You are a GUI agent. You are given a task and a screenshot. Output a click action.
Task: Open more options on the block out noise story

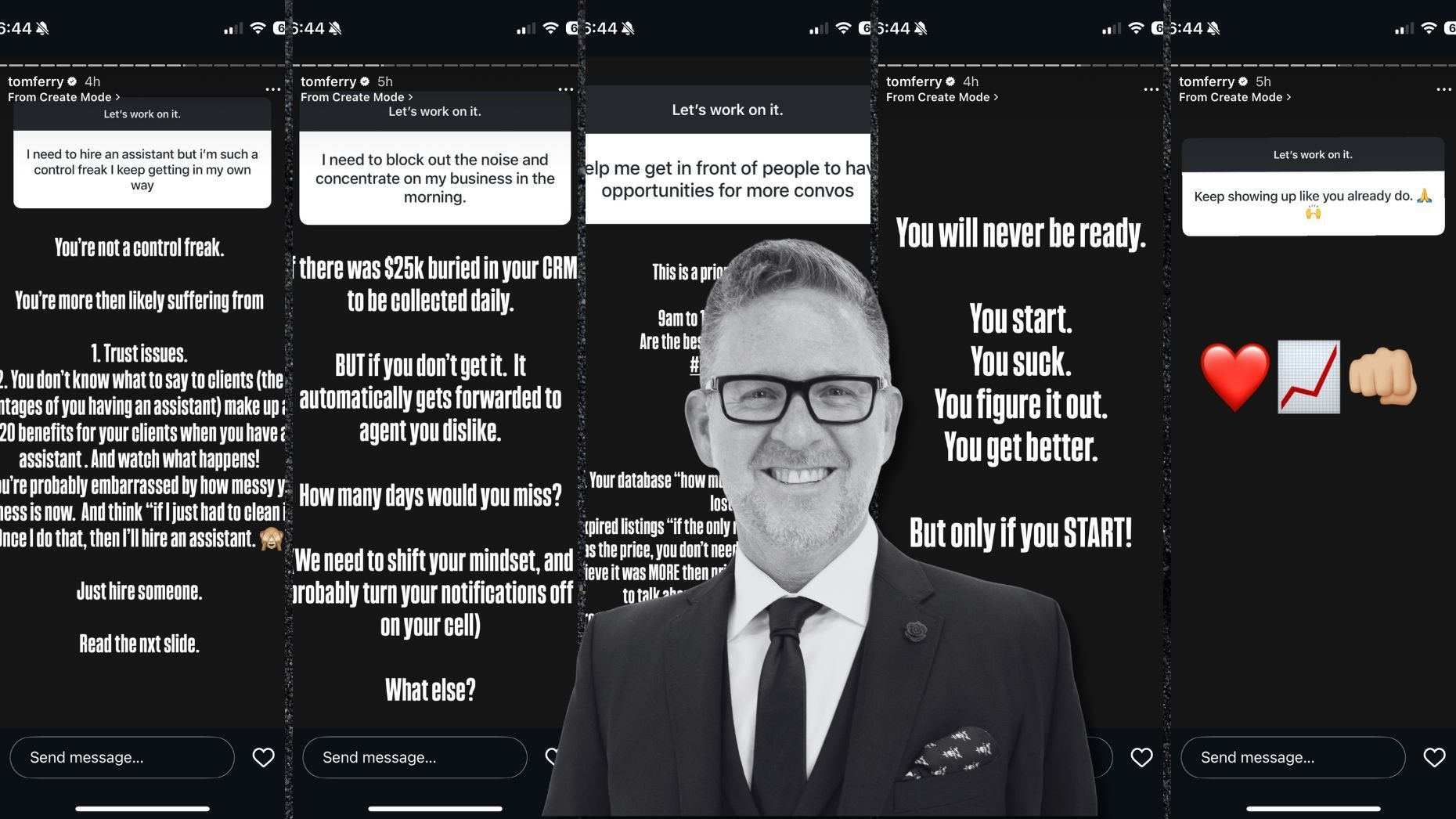[565, 89]
